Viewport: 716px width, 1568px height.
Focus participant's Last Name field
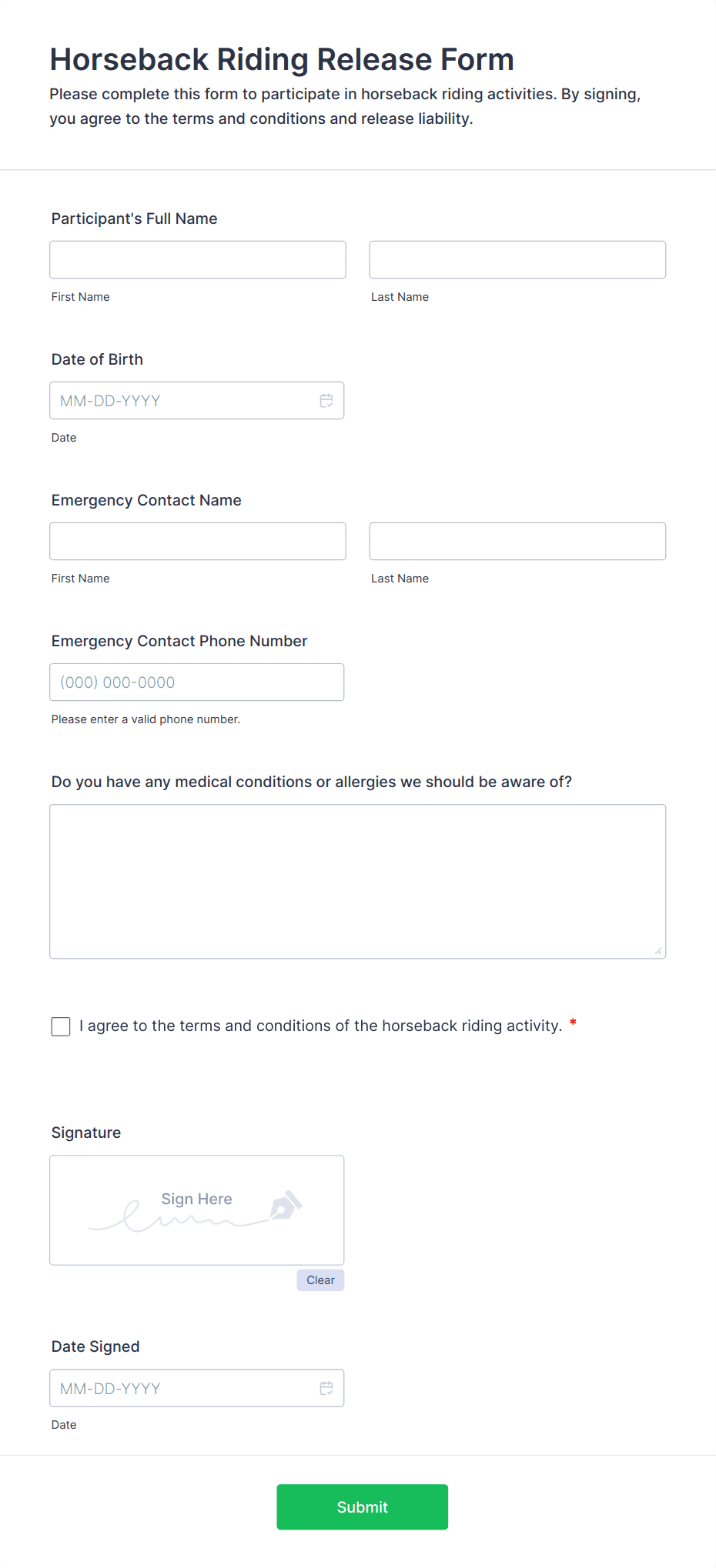pyautogui.click(x=517, y=260)
